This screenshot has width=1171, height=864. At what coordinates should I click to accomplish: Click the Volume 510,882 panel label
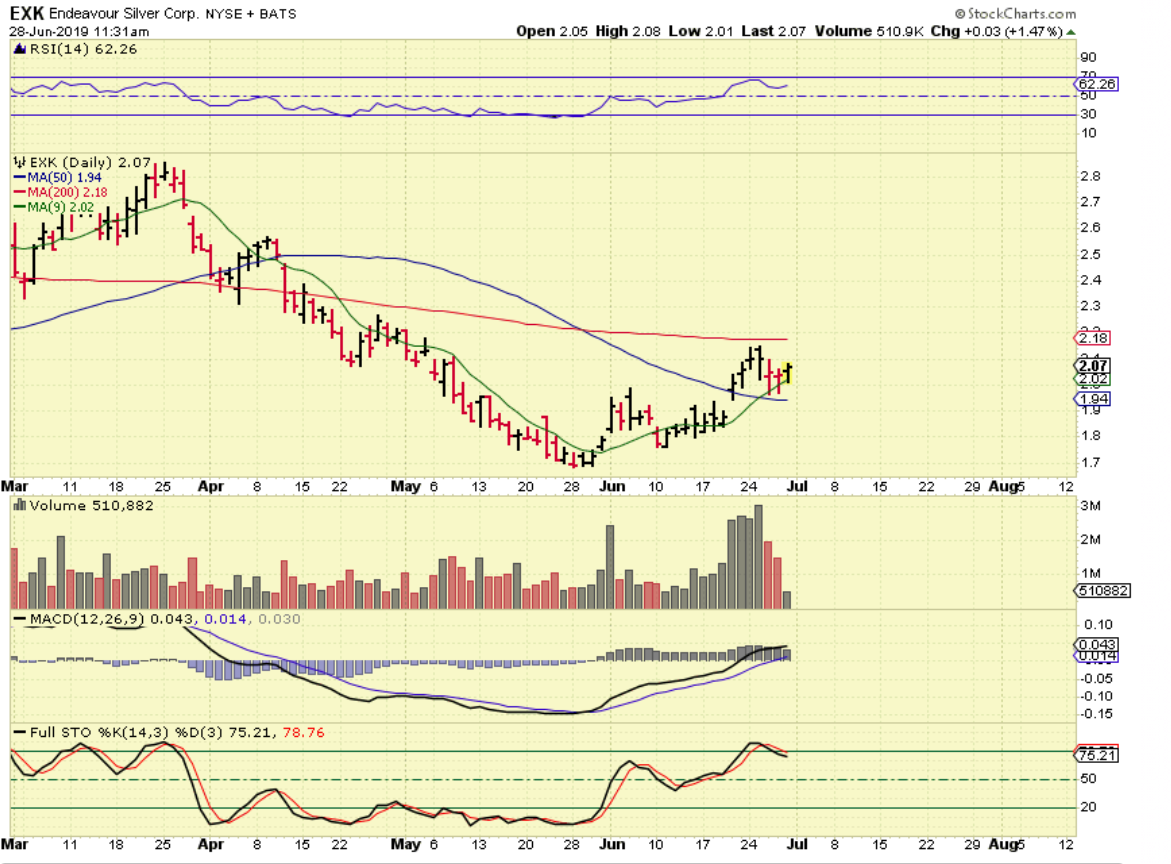click(92, 506)
